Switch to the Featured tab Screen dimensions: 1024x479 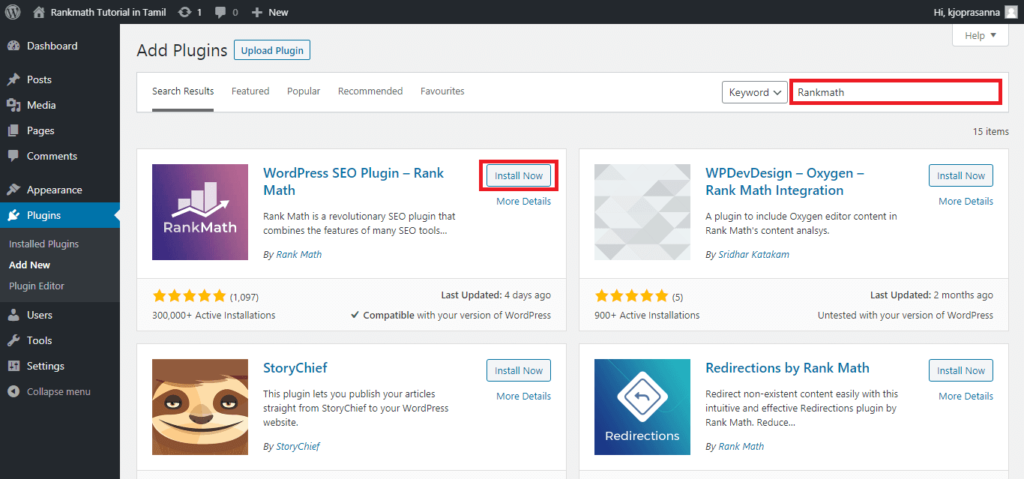[x=250, y=91]
